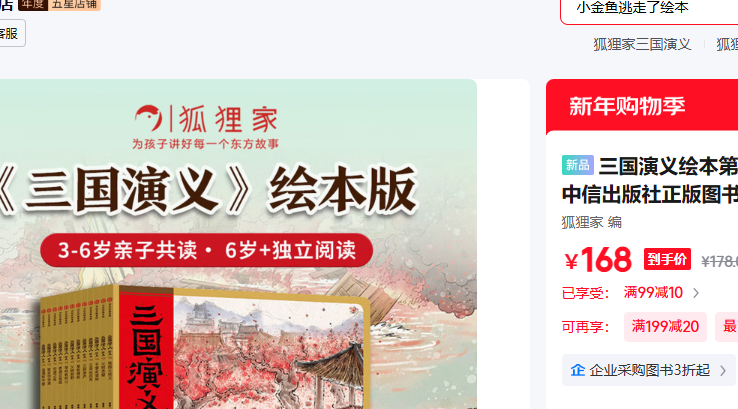Click the 五星店铺 store rating badge
The height and width of the screenshot is (409, 738).
coord(74,5)
